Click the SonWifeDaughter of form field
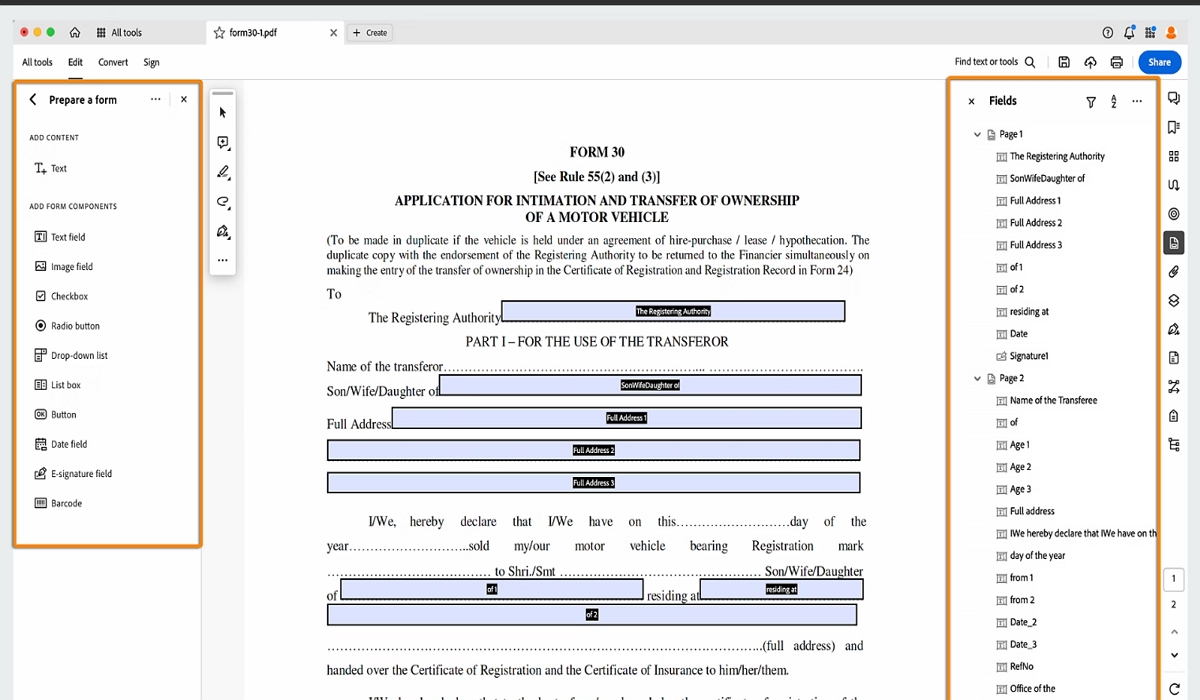Screen dimensions: 1200x700 click(x=650, y=385)
